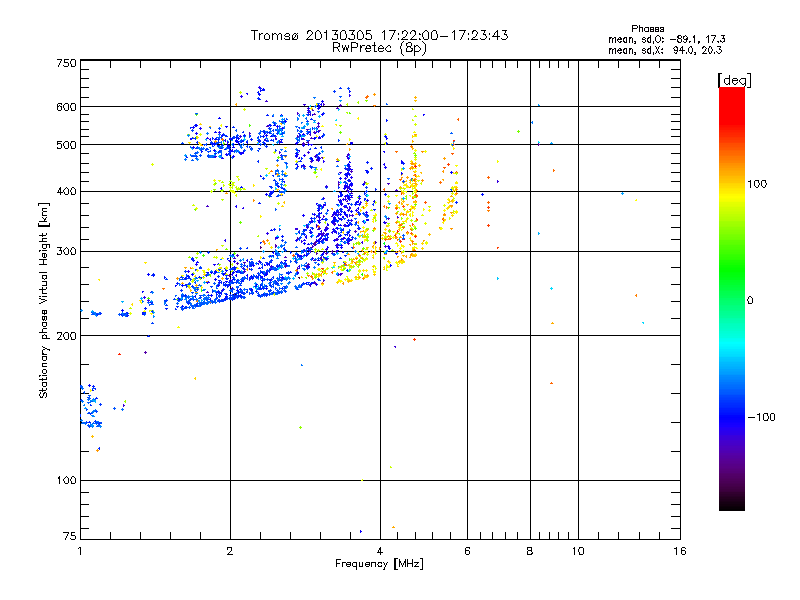This screenshot has height=600, width=800.
Task: Click the 'mean, sd,O: -89.1, 17.3' line
Action: tap(667, 39)
